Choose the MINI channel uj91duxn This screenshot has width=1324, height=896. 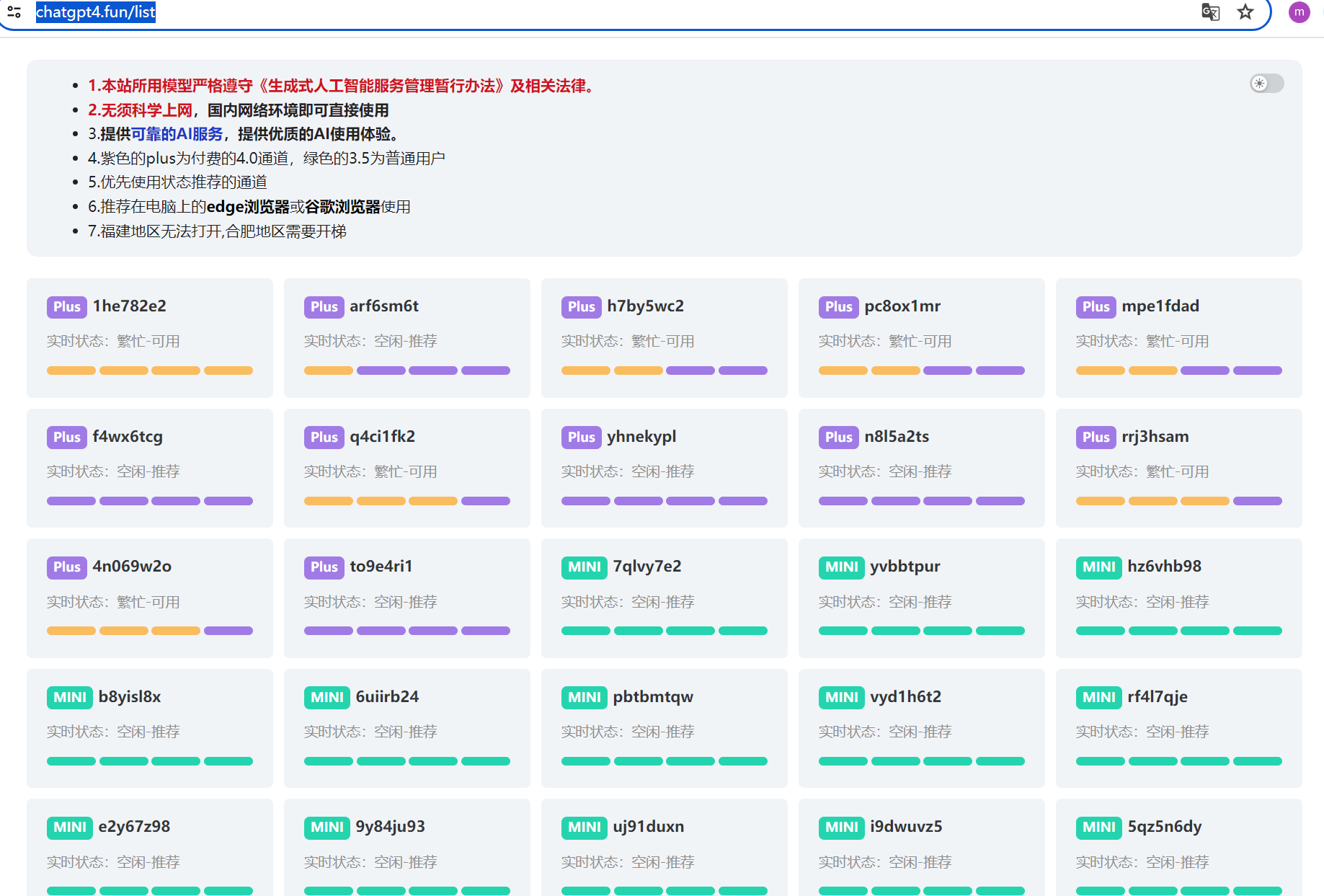pos(665,848)
